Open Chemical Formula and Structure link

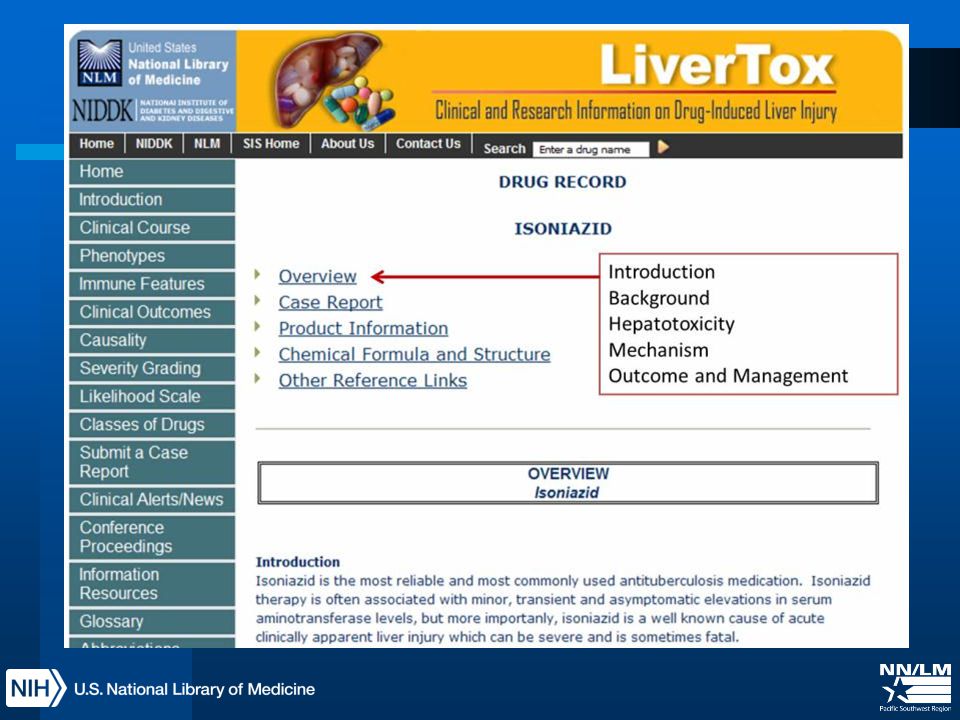(x=414, y=354)
